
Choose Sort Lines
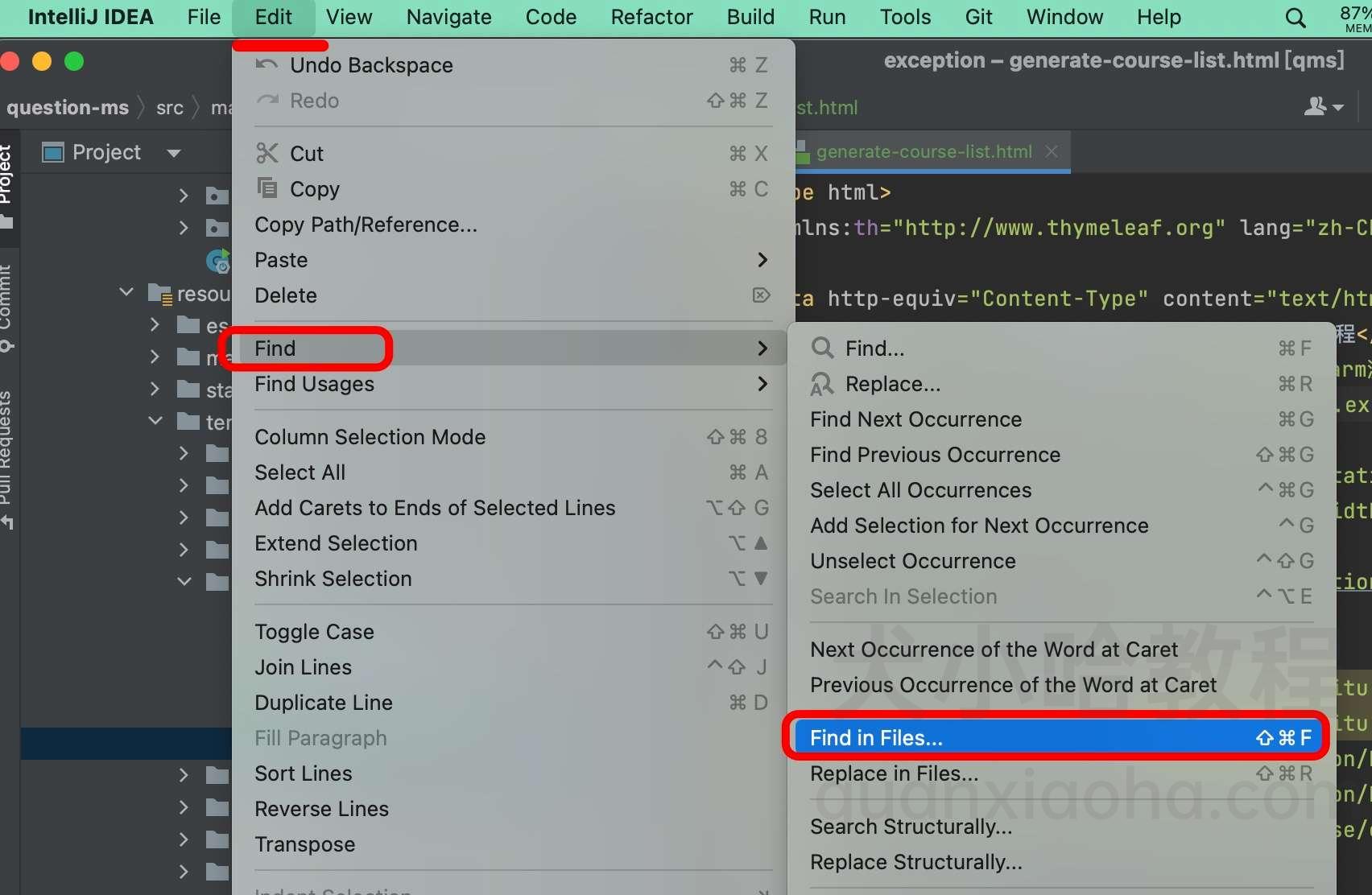(x=511, y=773)
